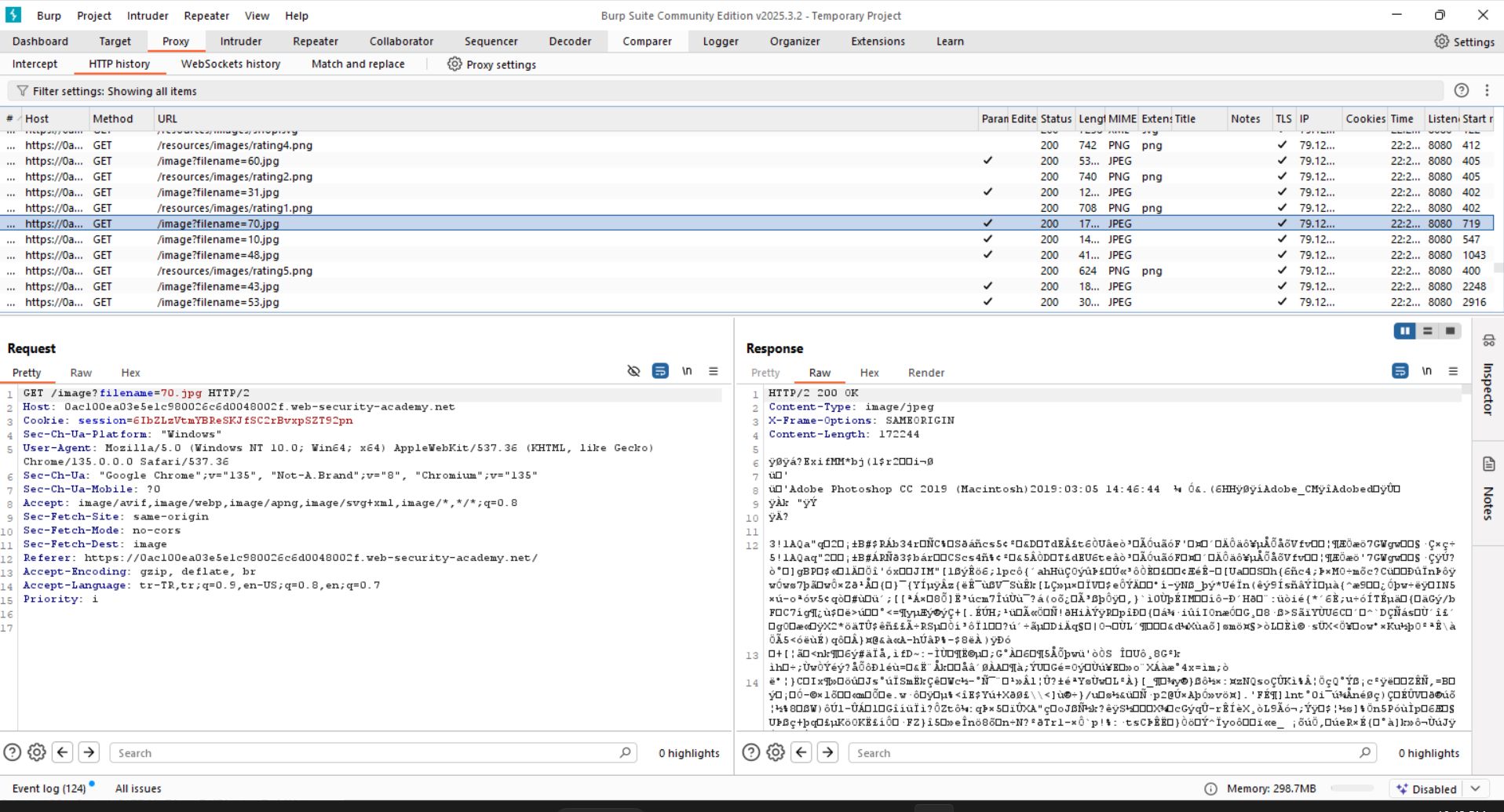1504x812 pixels.
Task: Open the Match and replace sub-tab
Action: (x=358, y=64)
